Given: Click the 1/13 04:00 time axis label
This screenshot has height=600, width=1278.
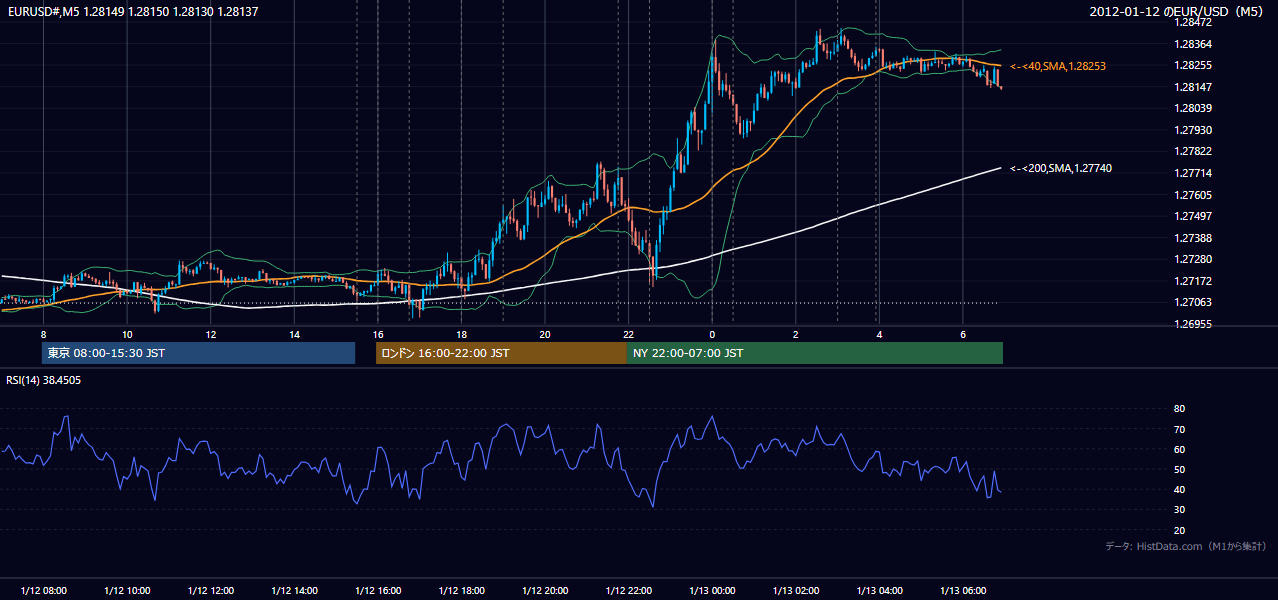Looking at the screenshot, I should pyautogui.click(x=879, y=591).
